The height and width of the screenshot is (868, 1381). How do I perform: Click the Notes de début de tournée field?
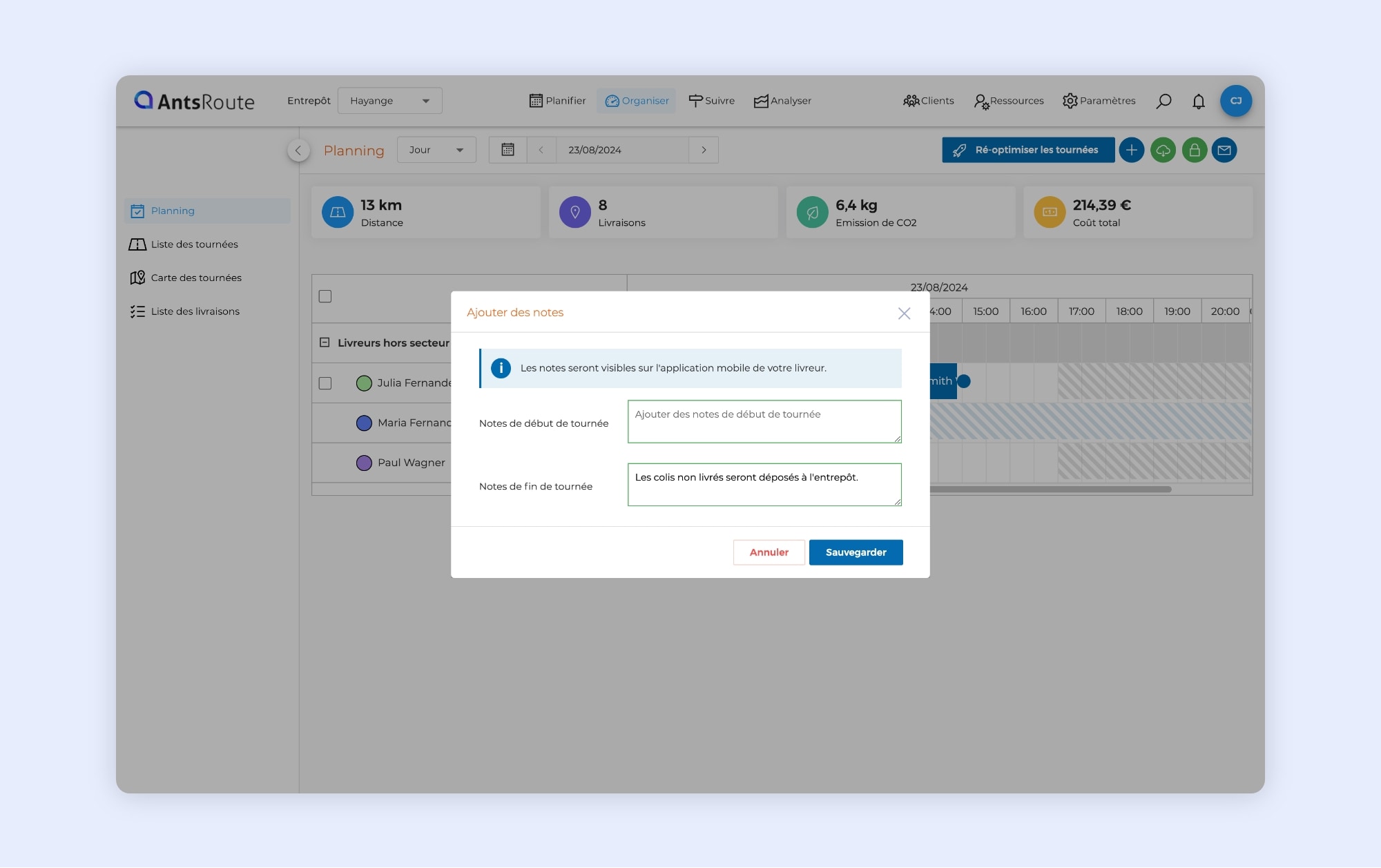(x=764, y=421)
